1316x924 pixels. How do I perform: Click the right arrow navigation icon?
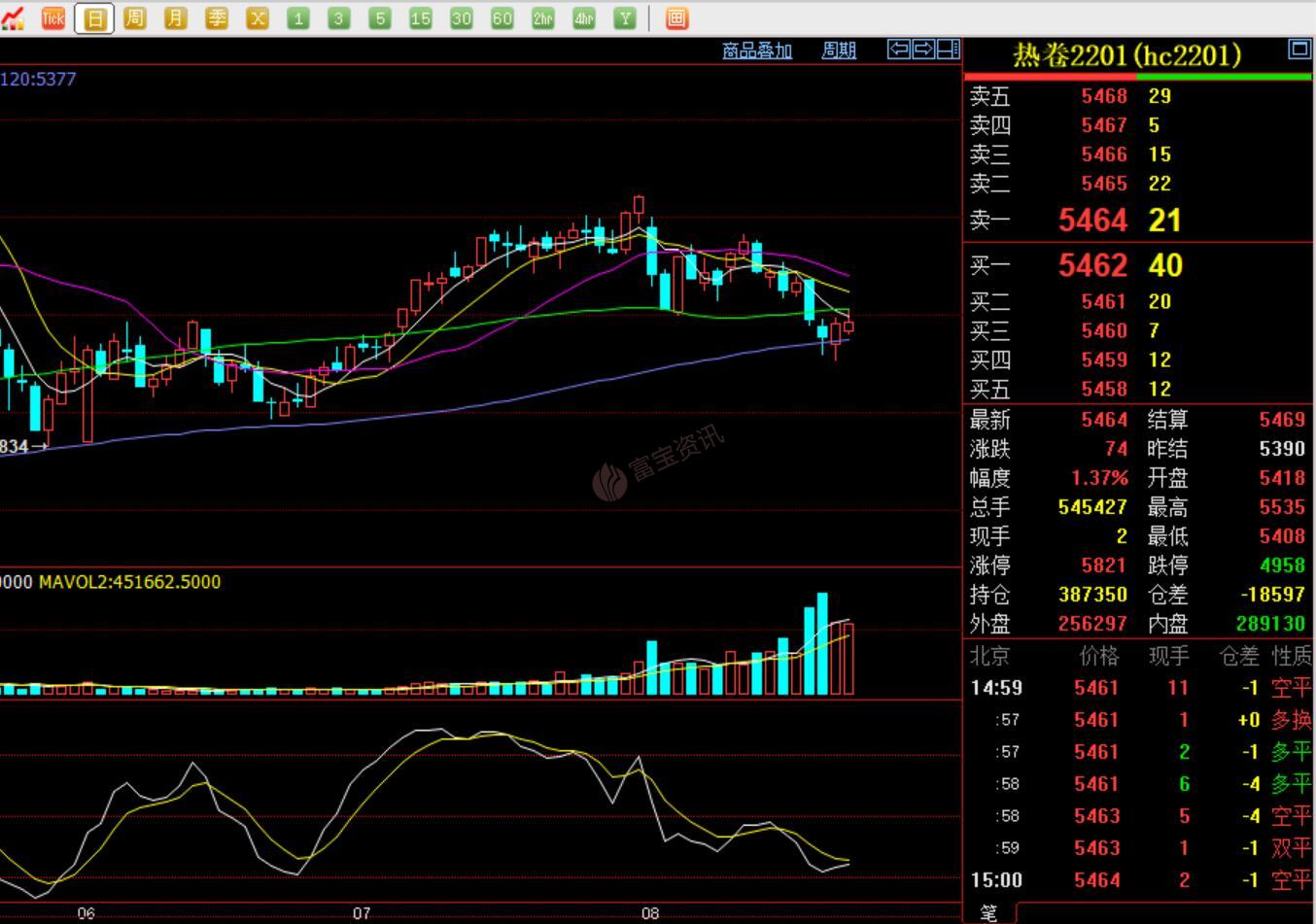click(x=923, y=49)
